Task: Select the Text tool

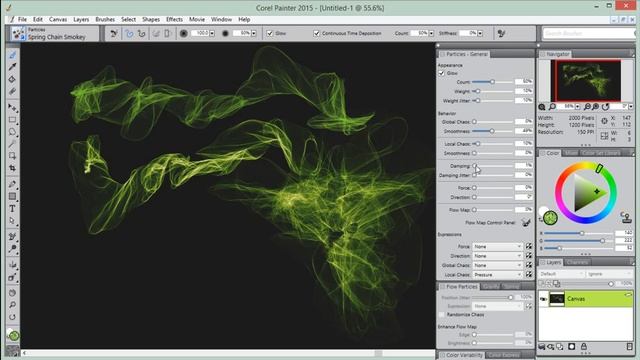Action: coord(12,209)
